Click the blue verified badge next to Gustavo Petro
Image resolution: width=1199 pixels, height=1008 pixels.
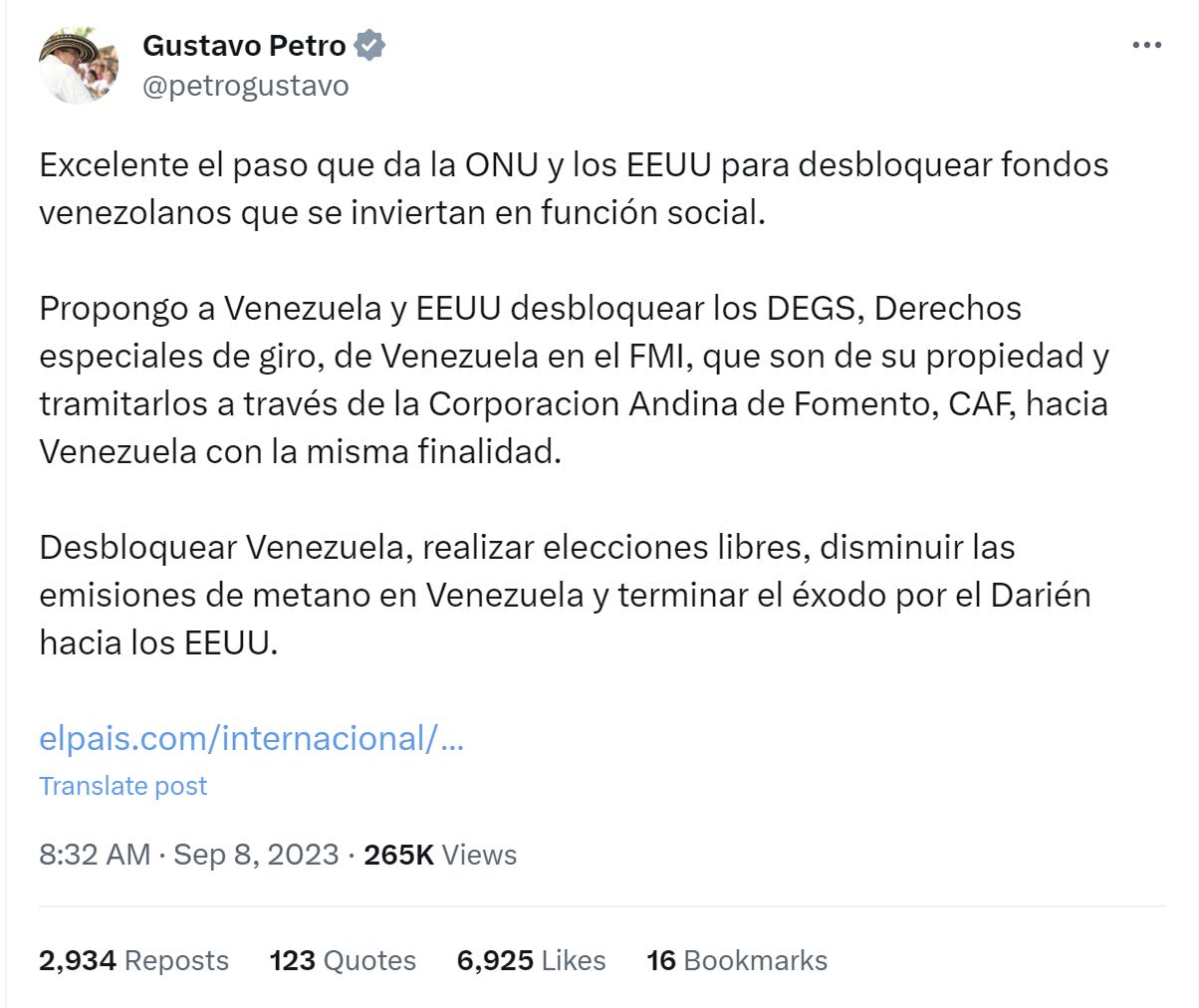pyautogui.click(x=370, y=44)
